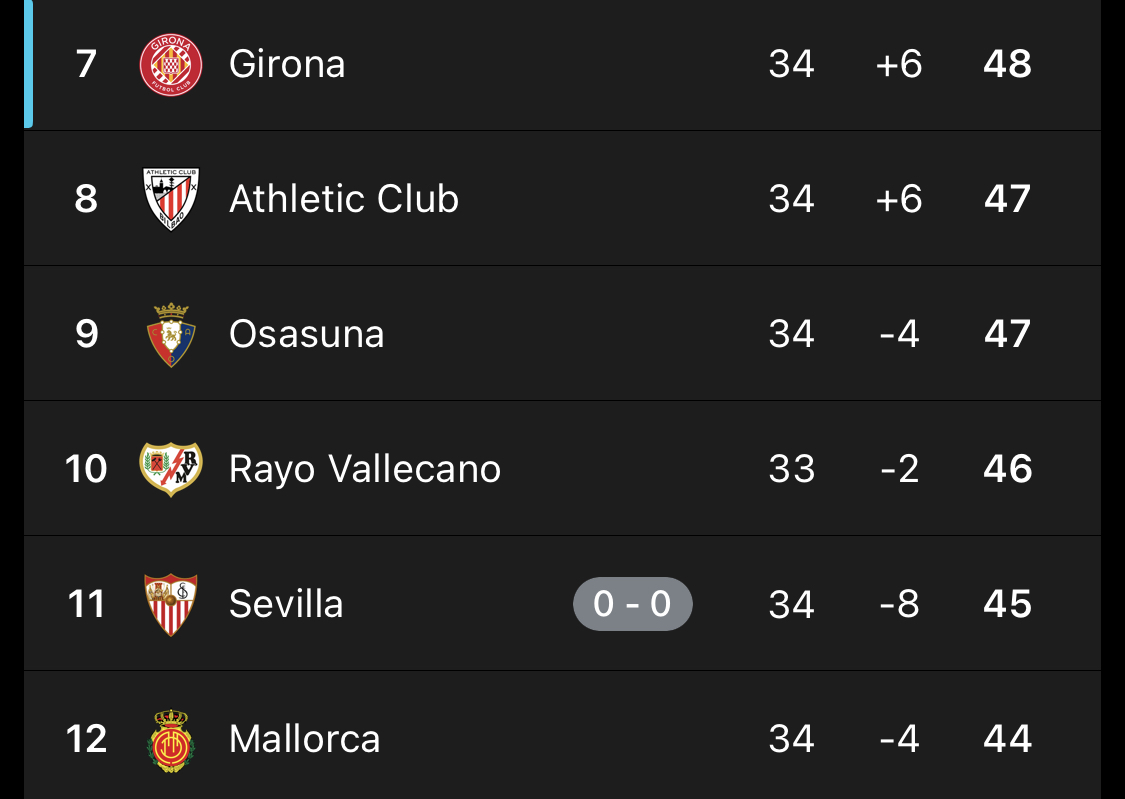Tap the Rayo Vallecano crest icon
The width and height of the screenshot is (1125, 799).
171,469
